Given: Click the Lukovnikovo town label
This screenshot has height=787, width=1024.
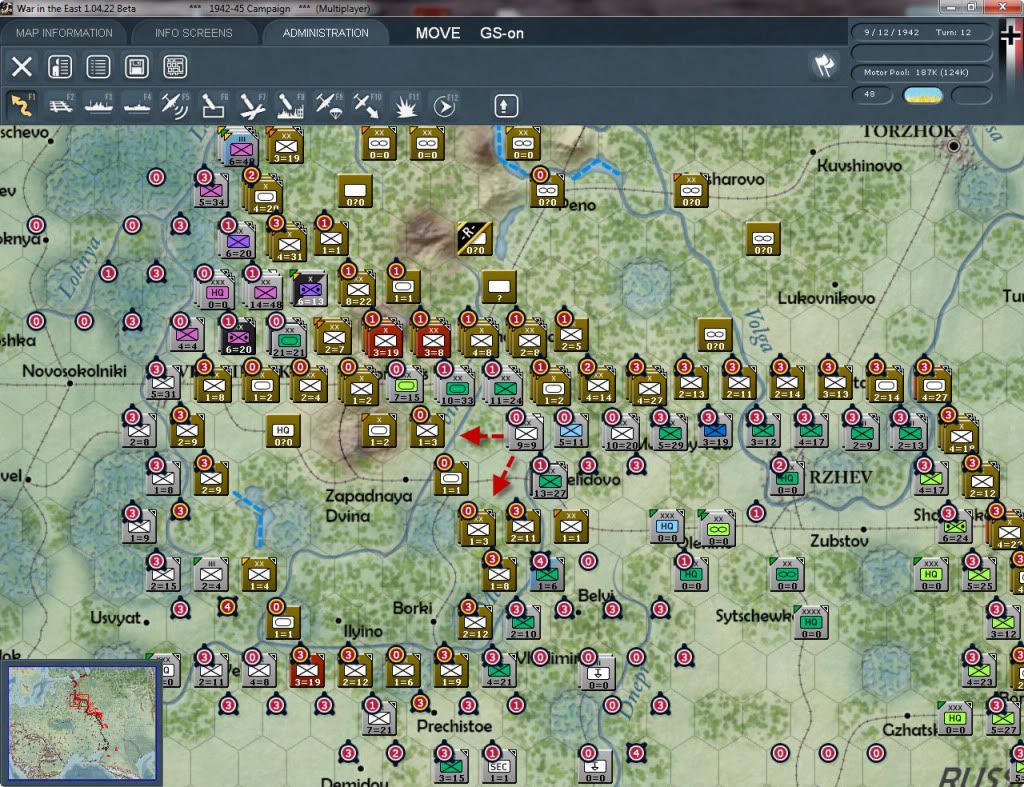Looking at the screenshot, I should [x=826, y=298].
